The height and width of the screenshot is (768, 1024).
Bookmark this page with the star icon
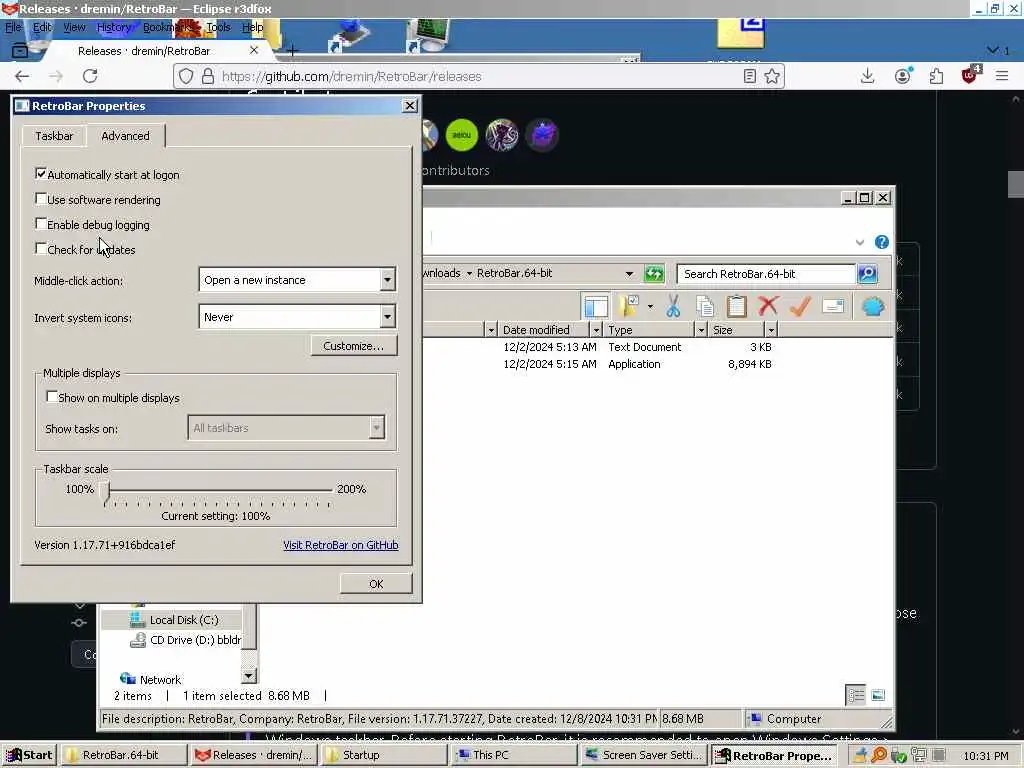[x=772, y=76]
